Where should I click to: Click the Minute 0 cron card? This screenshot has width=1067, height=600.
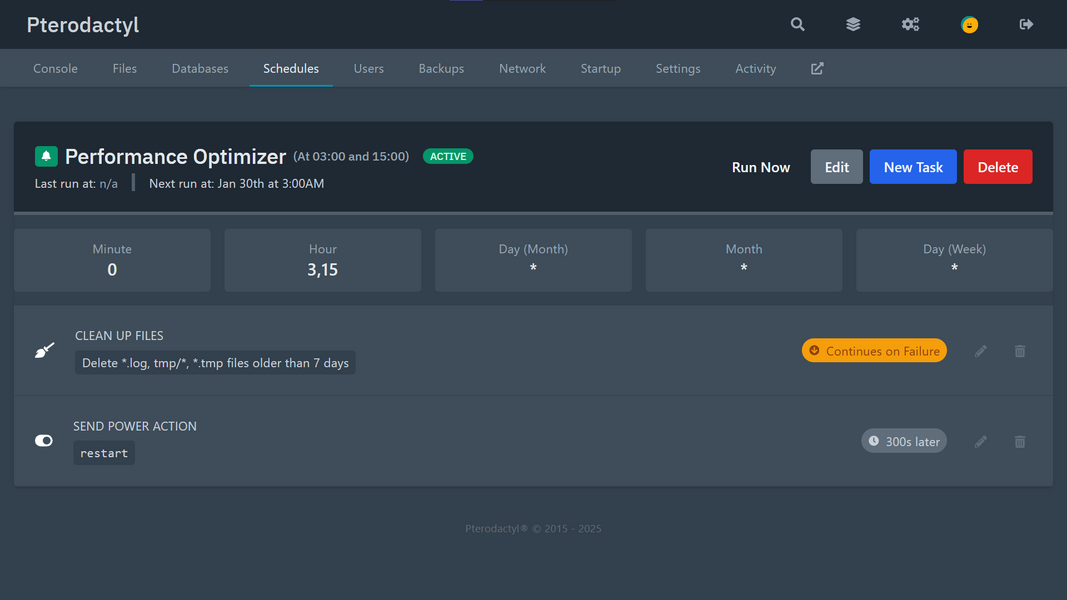pos(112,261)
